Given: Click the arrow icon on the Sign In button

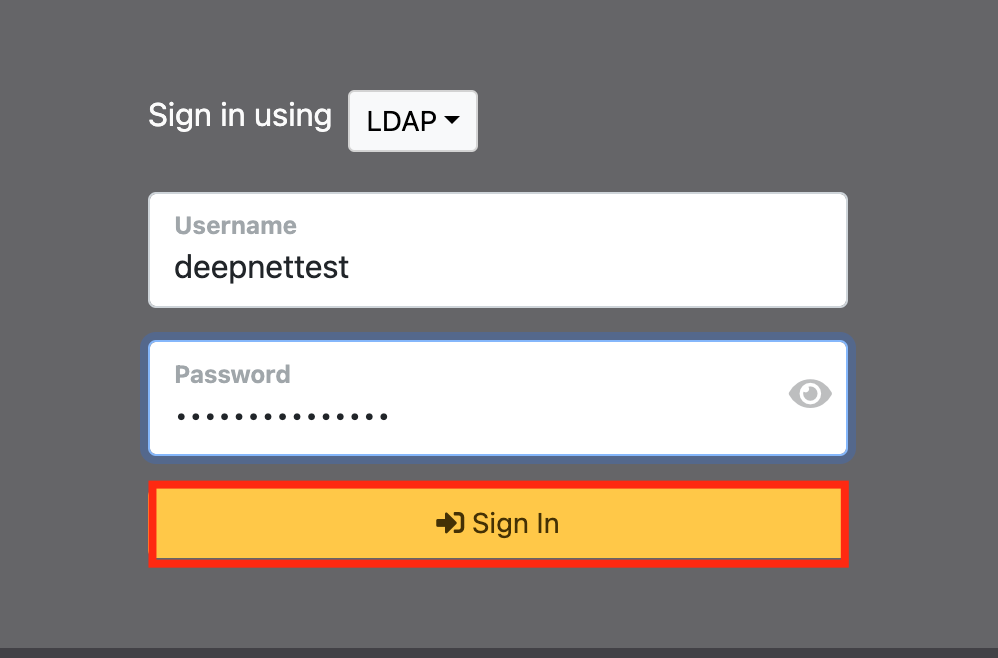Looking at the screenshot, I should tap(450, 523).
